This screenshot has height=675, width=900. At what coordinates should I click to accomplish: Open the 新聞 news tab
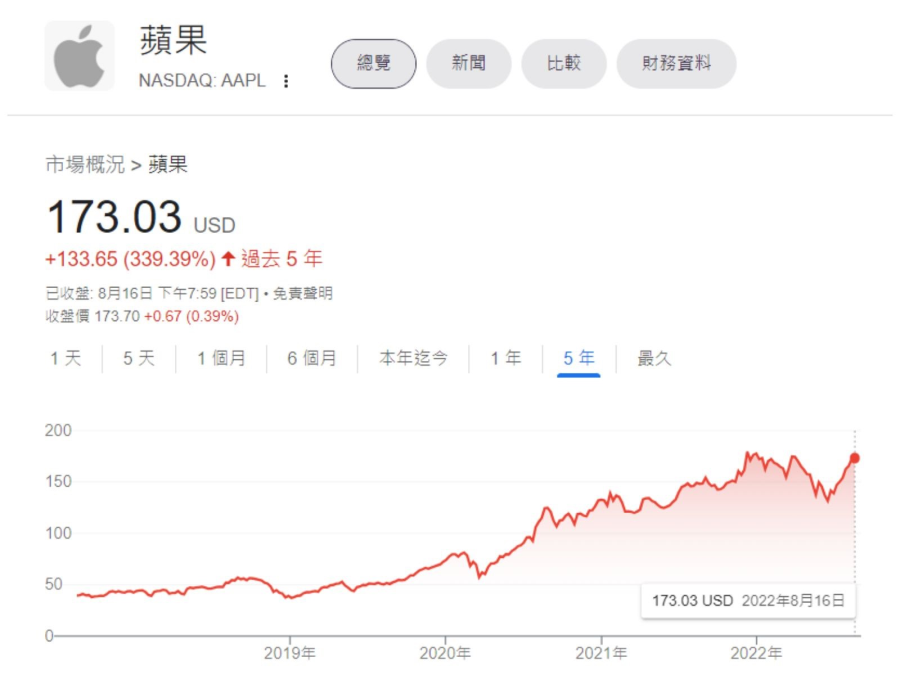point(468,64)
